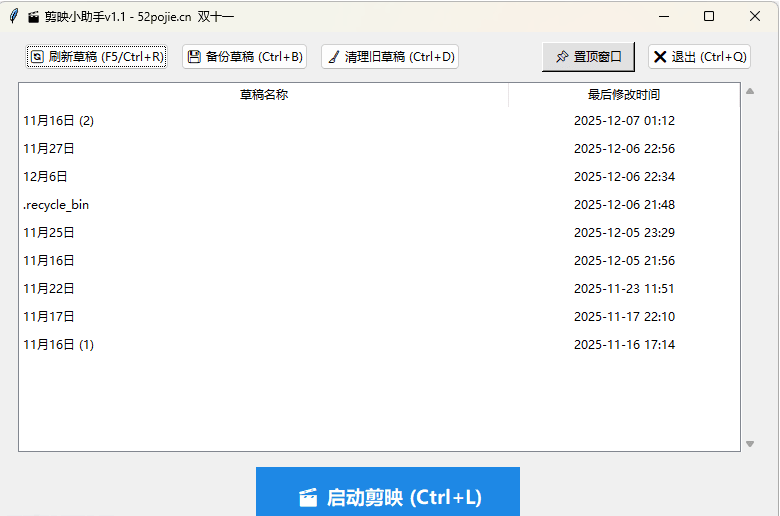This screenshot has width=780, height=516.
Task: Click the 刷新草稿 (F5/Ctrl+R) button
Action: (x=97, y=57)
